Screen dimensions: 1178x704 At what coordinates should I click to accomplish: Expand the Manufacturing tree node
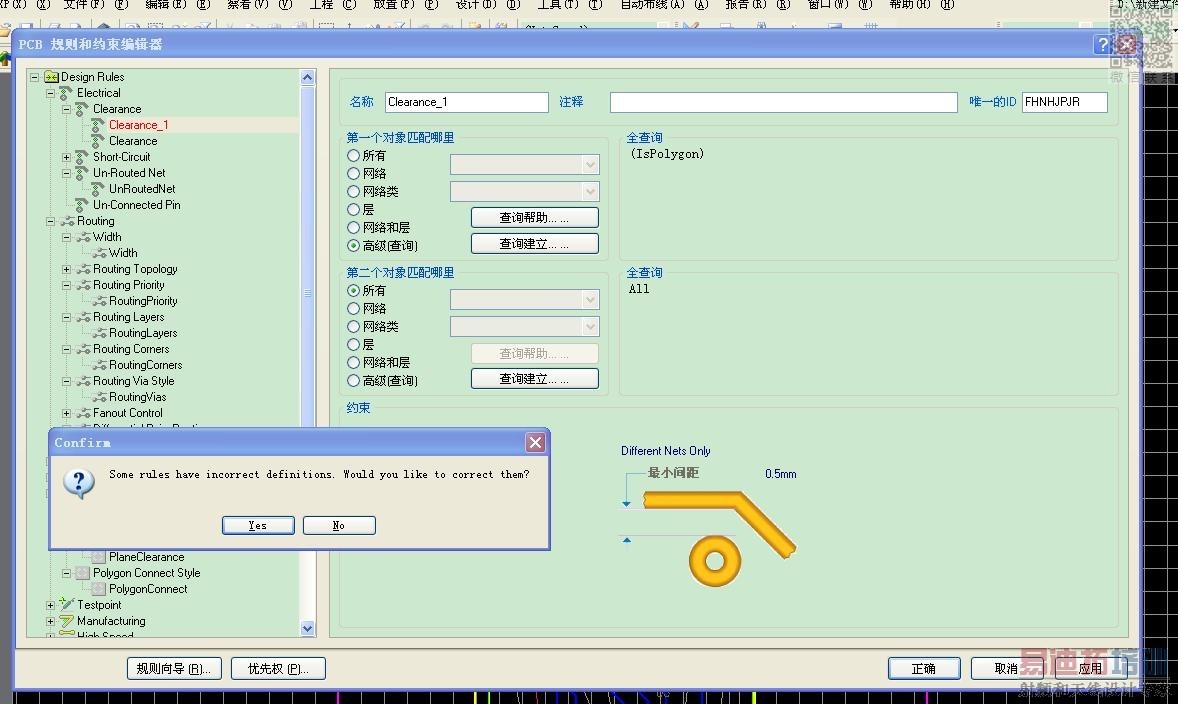click(x=50, y=621)
